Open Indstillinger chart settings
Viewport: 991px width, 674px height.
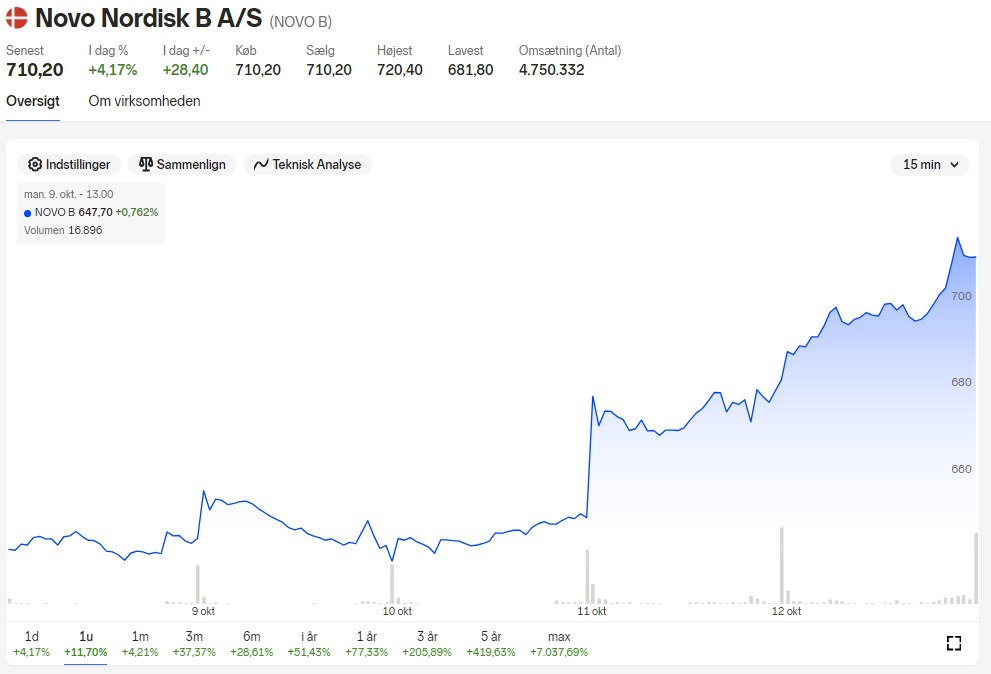69,164
